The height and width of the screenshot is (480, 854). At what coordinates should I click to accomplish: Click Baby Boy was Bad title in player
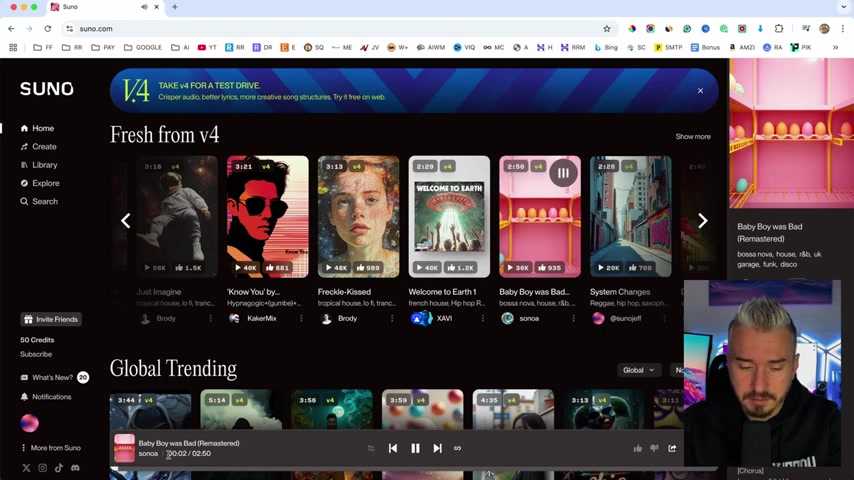[189, 443]
